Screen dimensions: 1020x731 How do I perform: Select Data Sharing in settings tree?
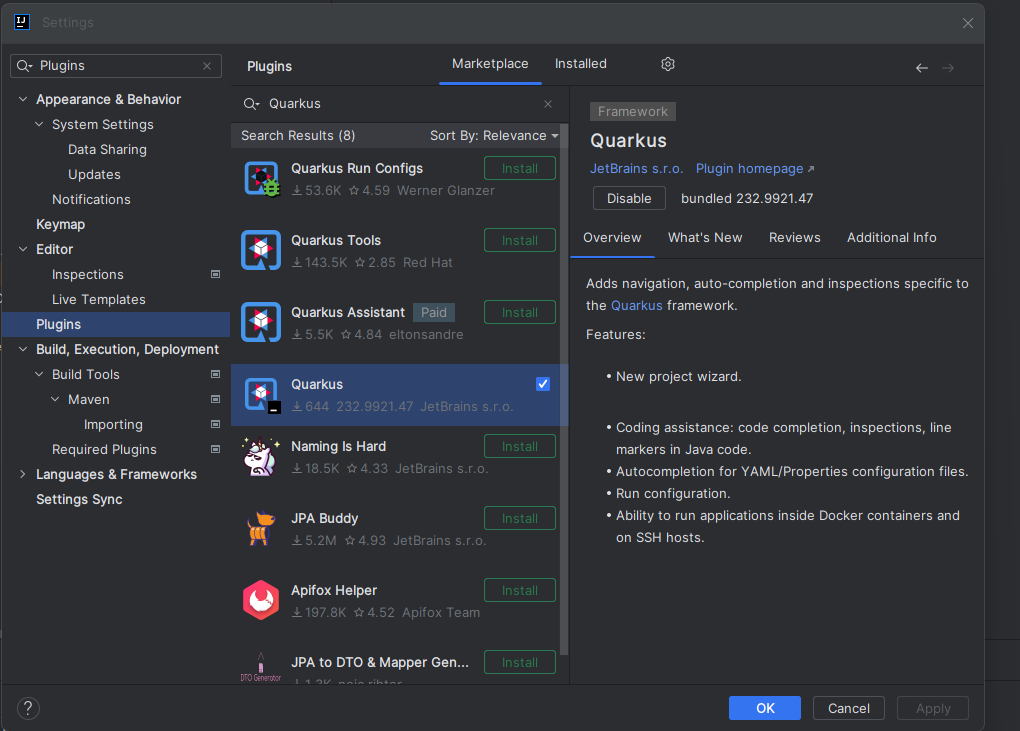[x=107, y=150]
